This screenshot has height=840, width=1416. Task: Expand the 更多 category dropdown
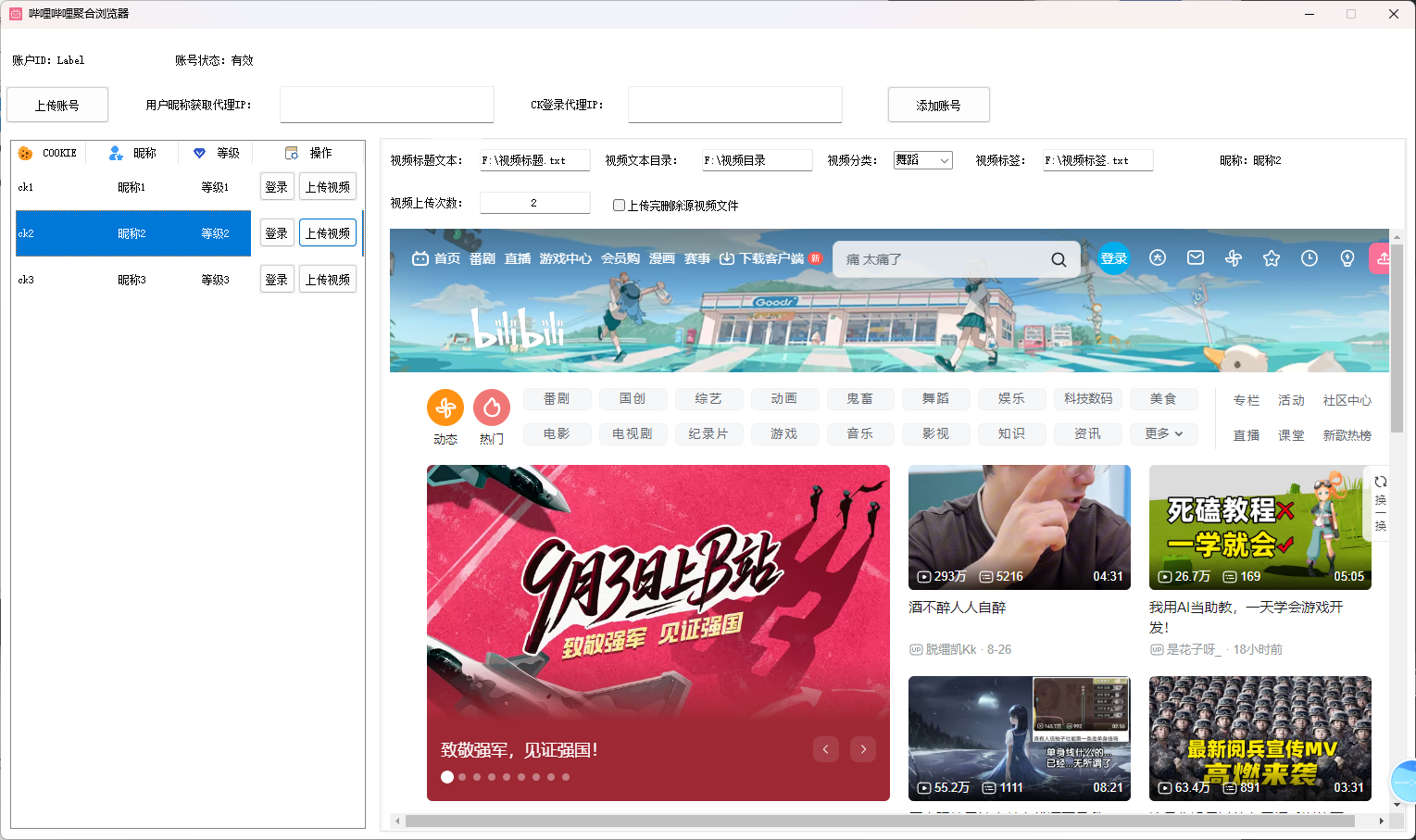(1163, 433)
